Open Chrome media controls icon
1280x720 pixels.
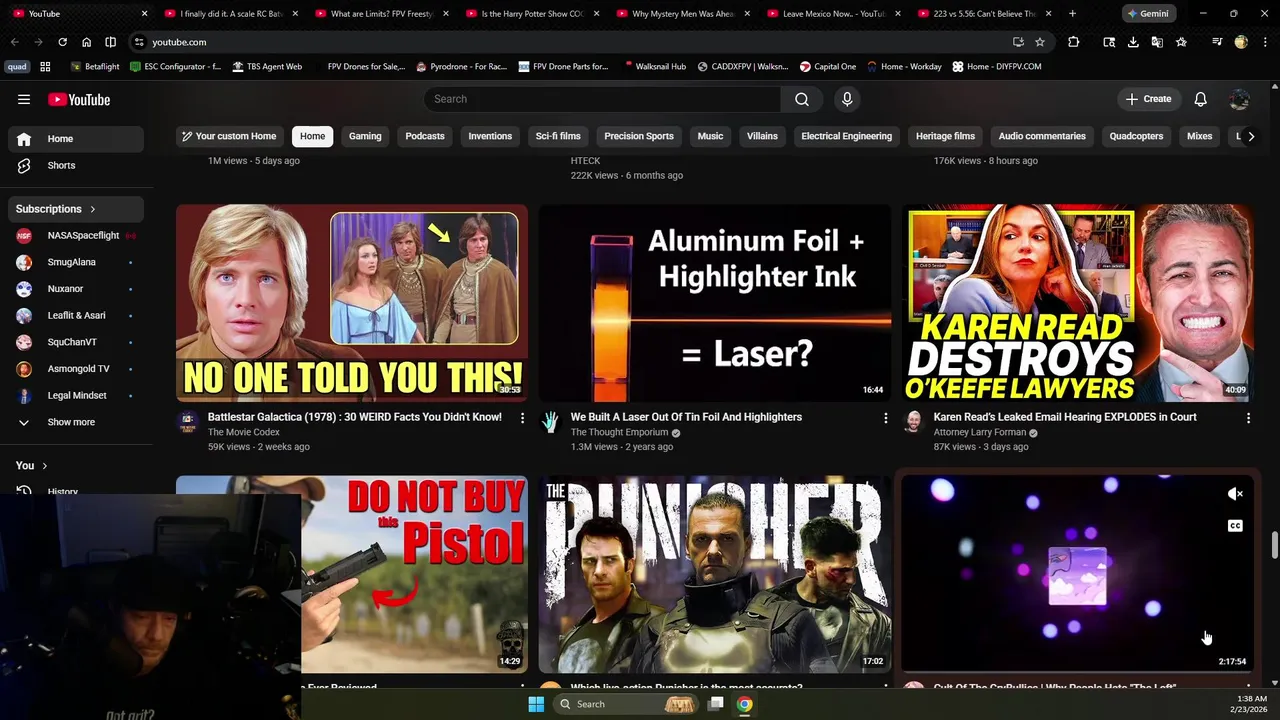pos(1217,42)
